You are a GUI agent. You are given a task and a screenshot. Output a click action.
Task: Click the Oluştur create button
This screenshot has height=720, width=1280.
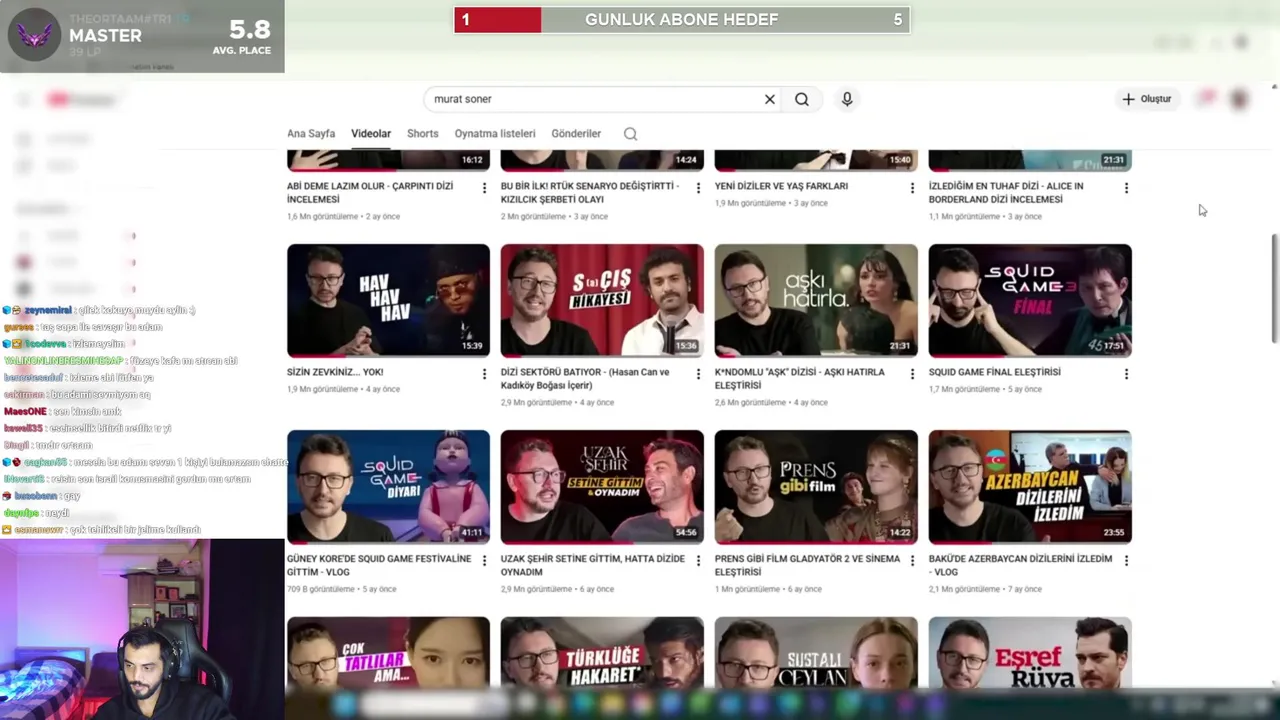(1147, 99)
